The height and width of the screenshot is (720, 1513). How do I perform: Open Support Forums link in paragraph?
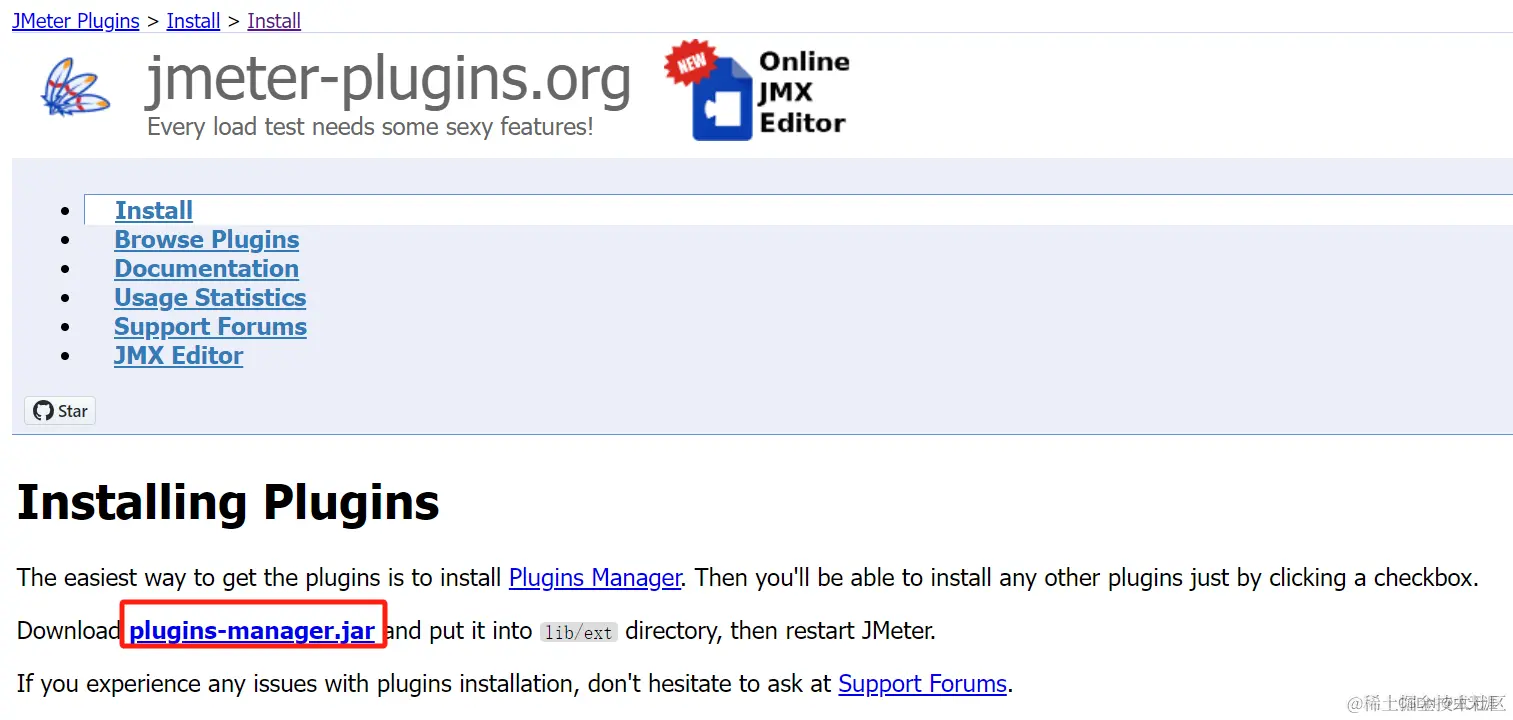922,684
